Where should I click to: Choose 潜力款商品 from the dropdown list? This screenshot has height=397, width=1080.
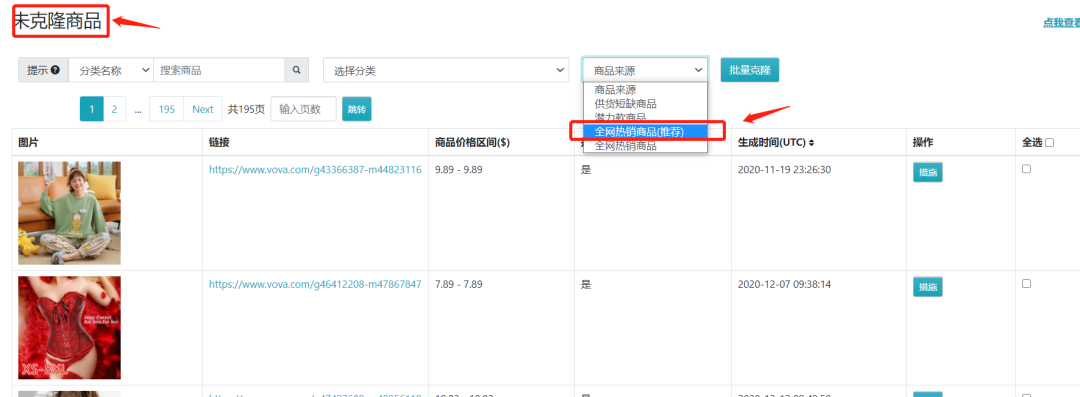pyautogui.click(x=645, y=117)
